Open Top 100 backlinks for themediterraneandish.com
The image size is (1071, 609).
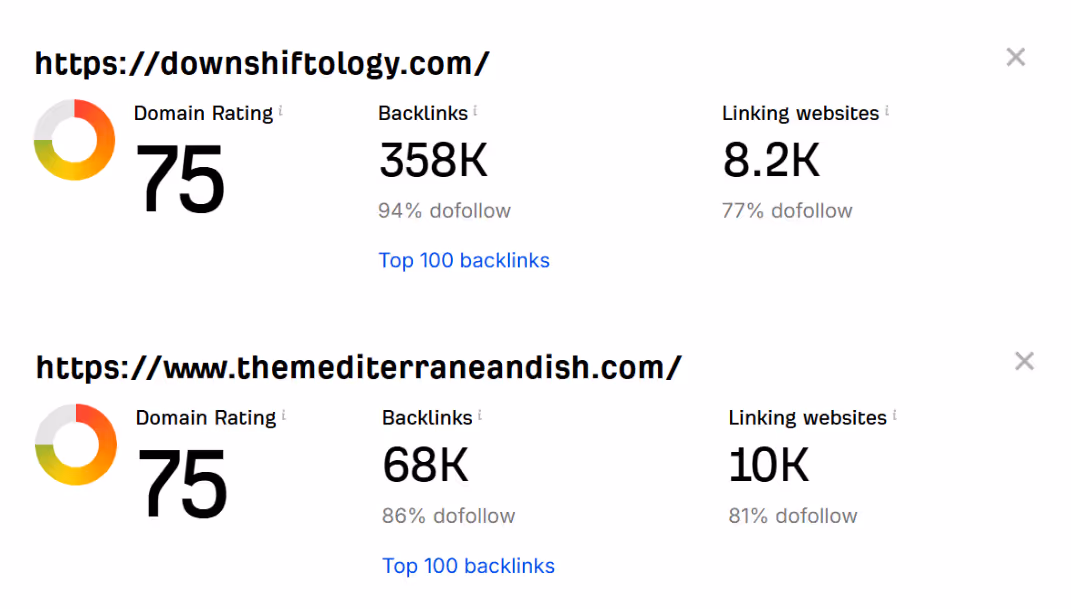click(468, 565)
